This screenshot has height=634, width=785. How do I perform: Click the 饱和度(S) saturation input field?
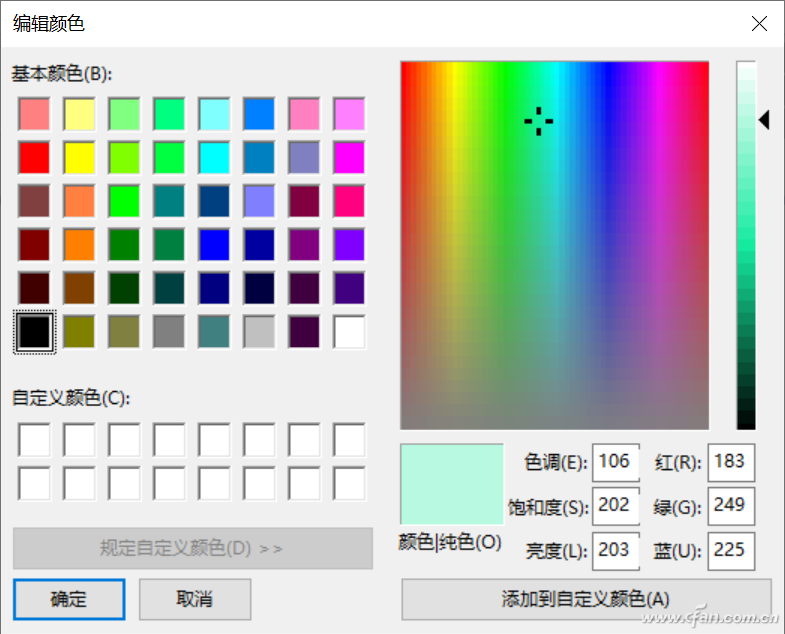[x=616, y=506]
